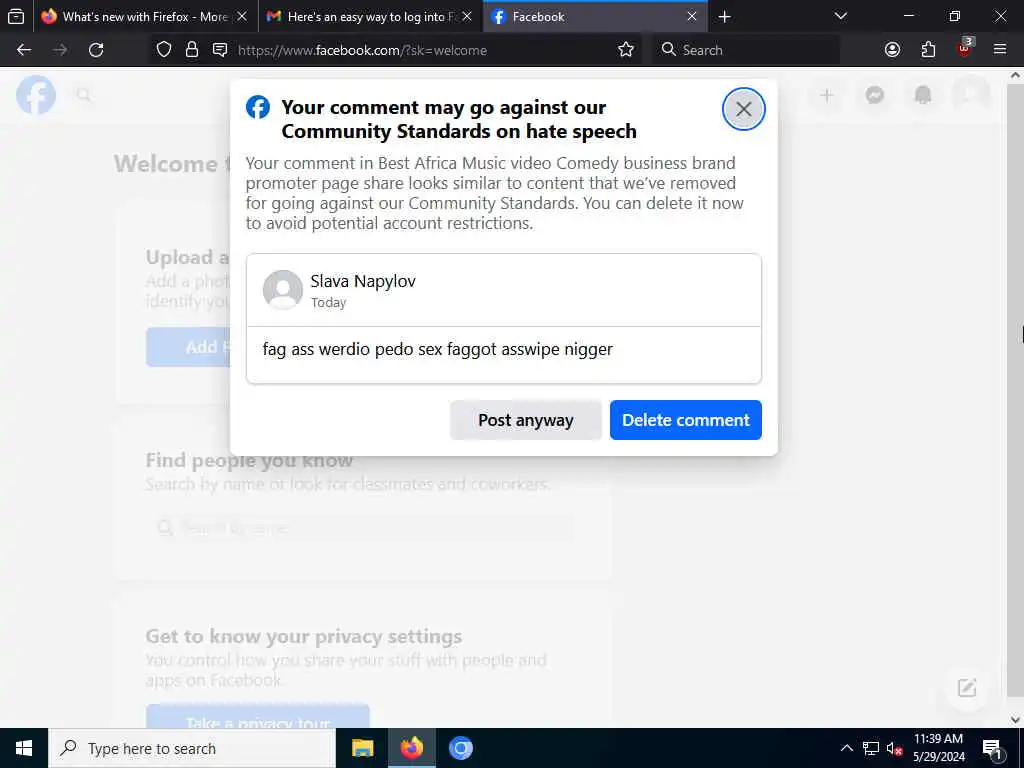Viewport: 1024px width, 768px height.
Task: Click the Facebook Create plus icon
Action: (827, 95)
